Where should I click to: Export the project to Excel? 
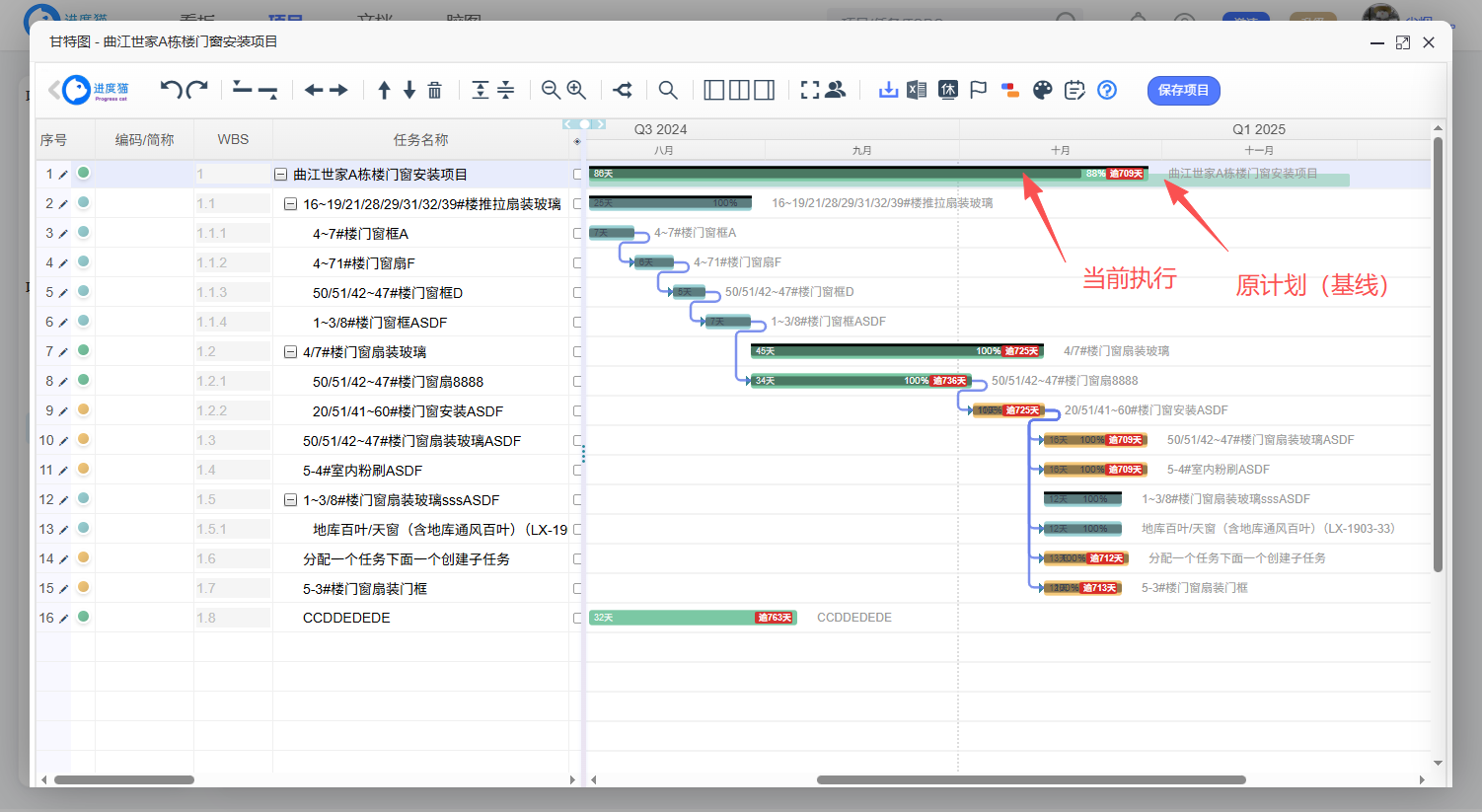tap(917, 90)
